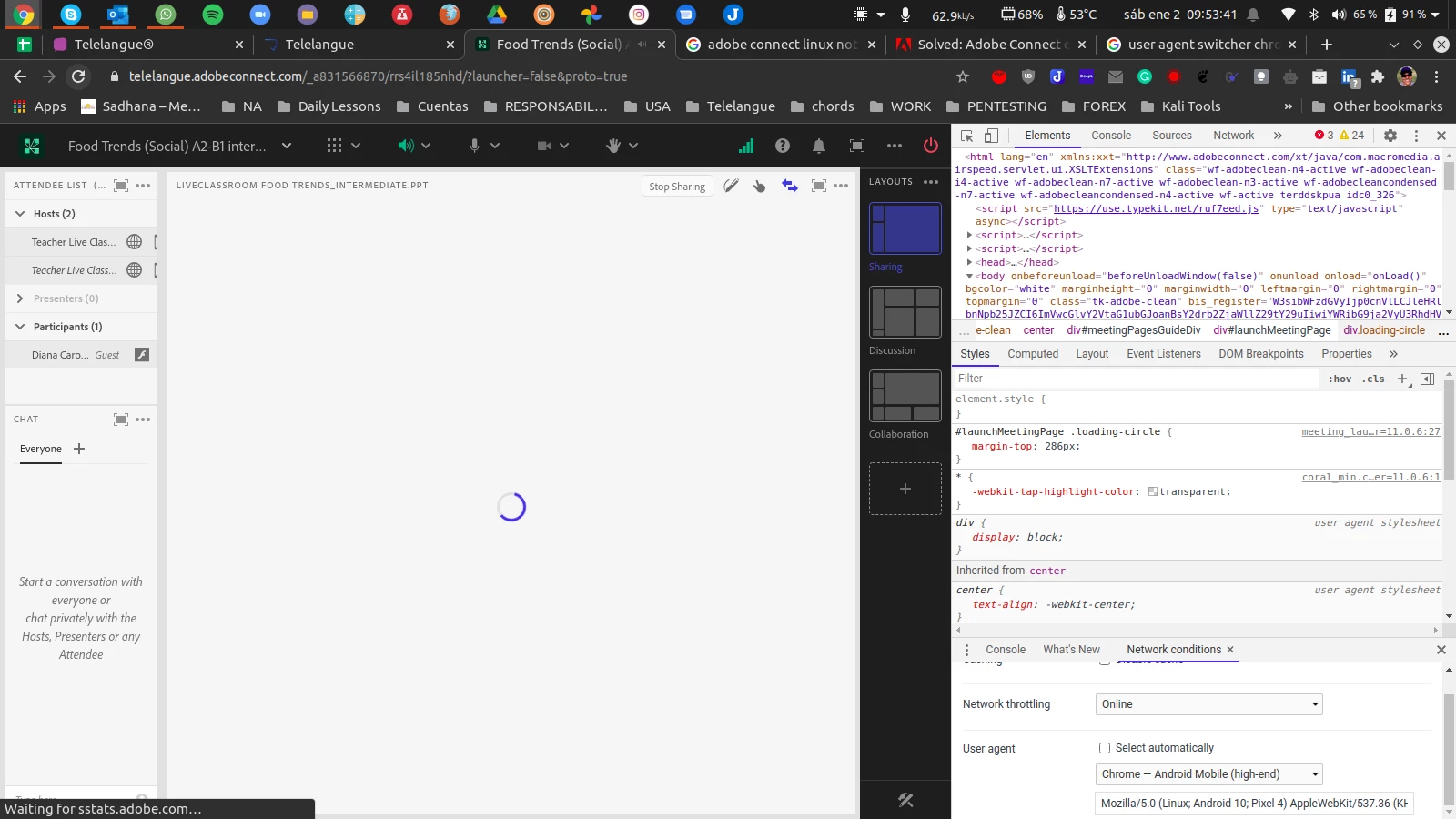Mute the speaker audio icon

pyautogui.click(x=405, y=146)
